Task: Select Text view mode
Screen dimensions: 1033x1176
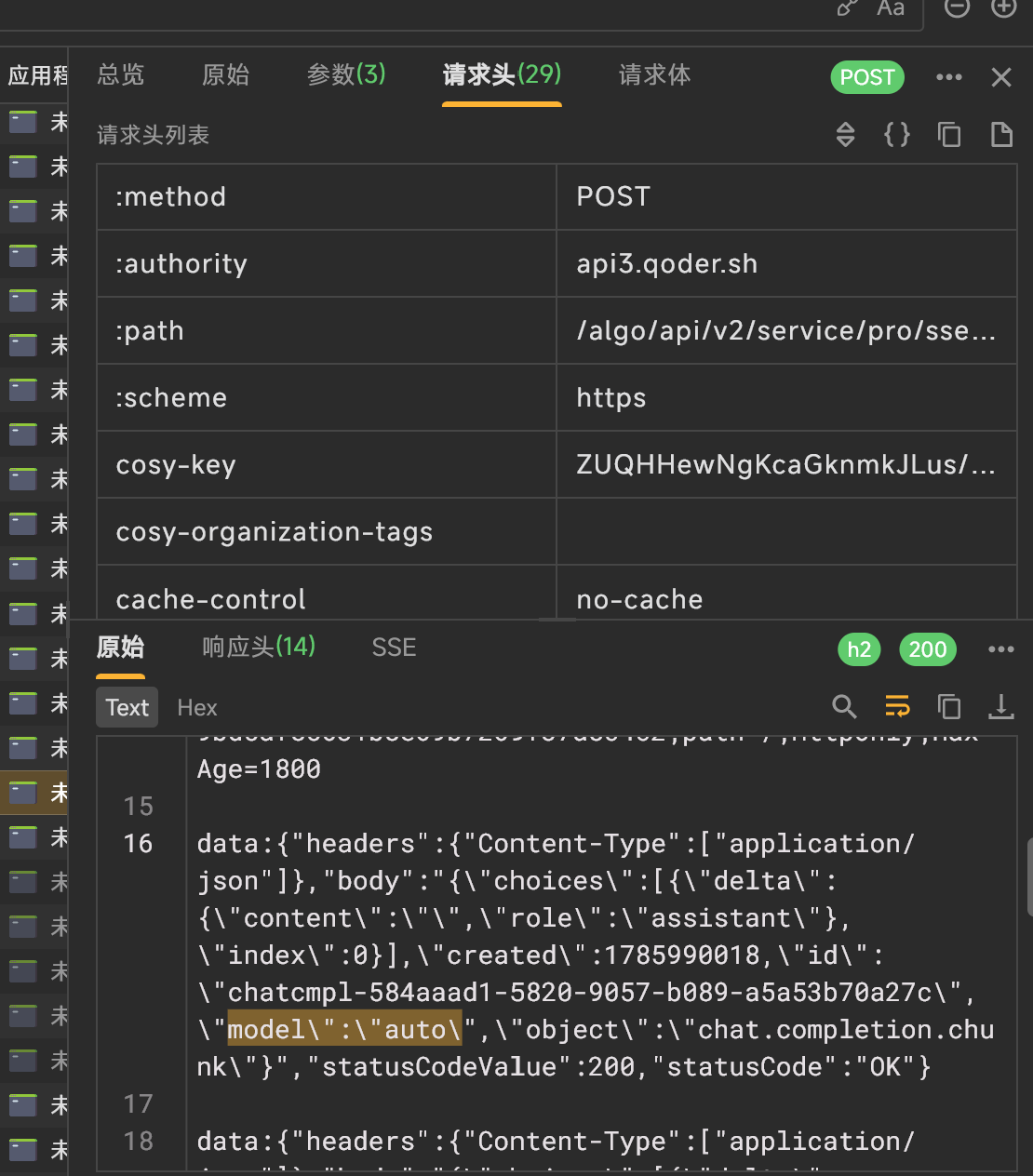Action: click(x=127, y=708)
